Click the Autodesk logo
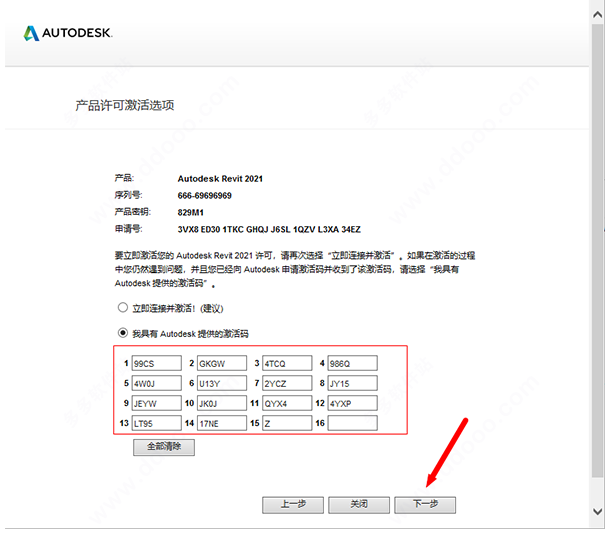The height and width of the screenshot is (534, 609). [x=68, y=33]
